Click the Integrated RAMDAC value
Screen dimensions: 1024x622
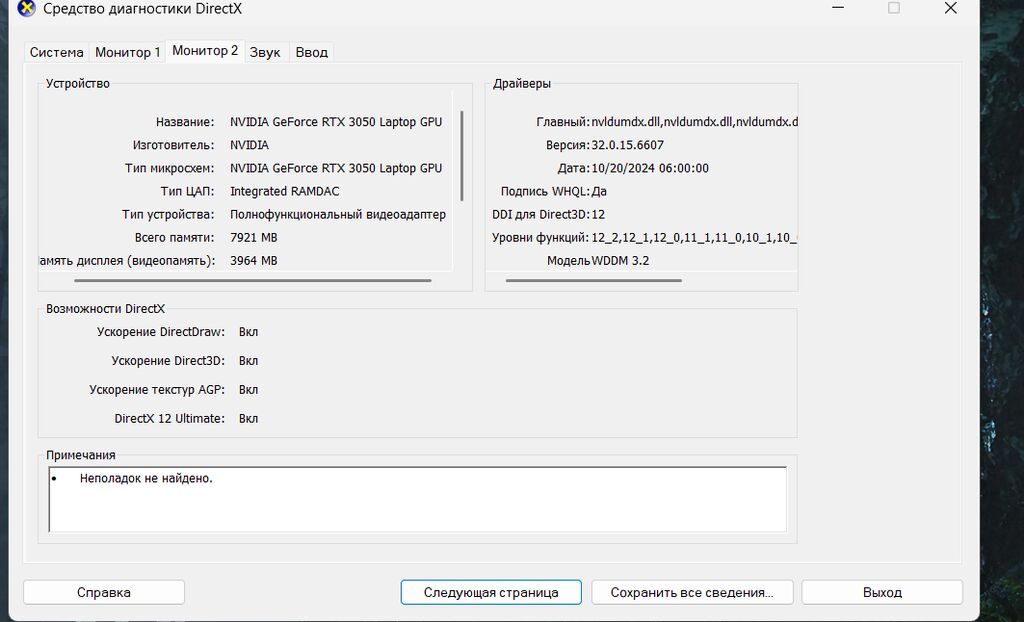point(285,191)
